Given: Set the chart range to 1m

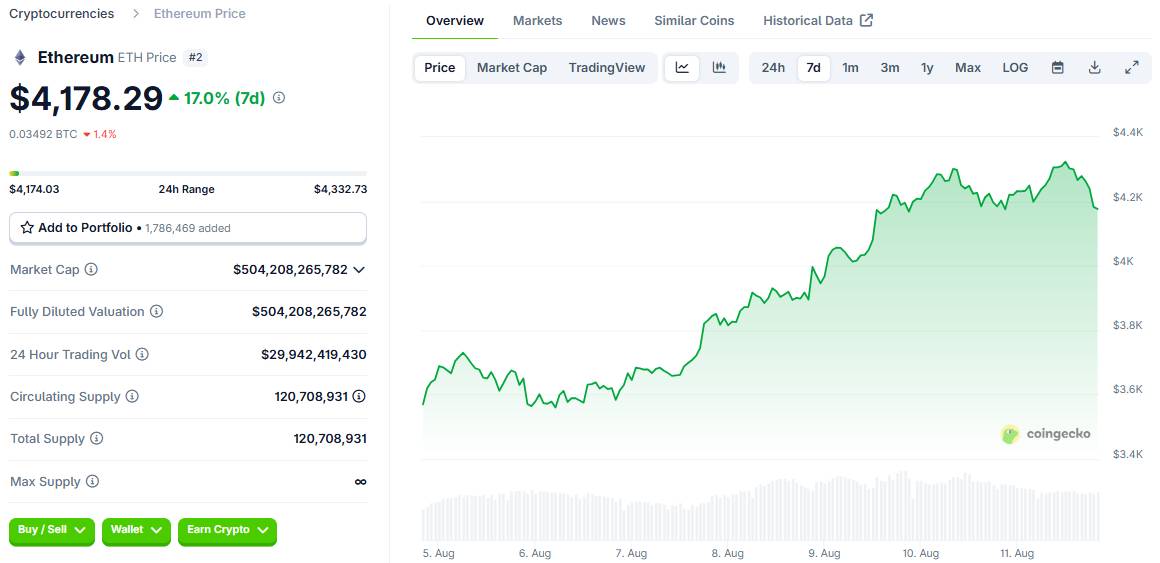Looking at the screenshot, I should coord(851,68).
